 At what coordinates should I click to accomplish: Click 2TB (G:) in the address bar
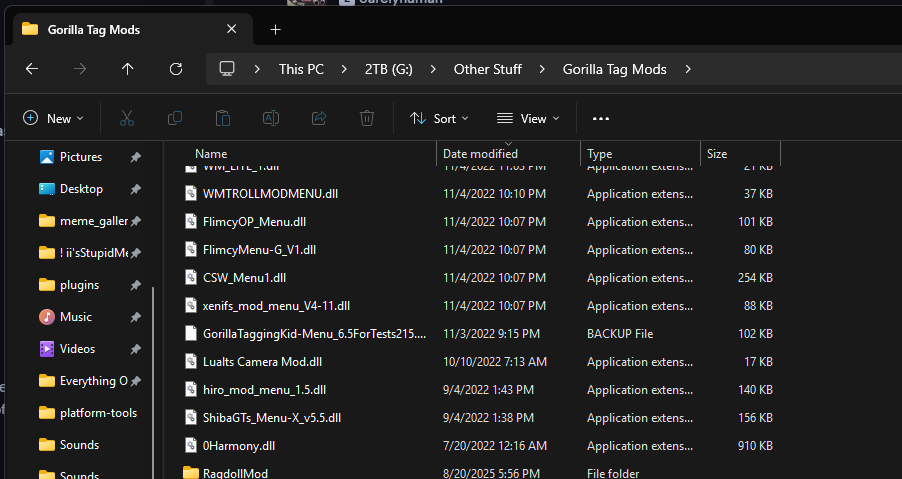pyautogui.click(x=389, y=69)
